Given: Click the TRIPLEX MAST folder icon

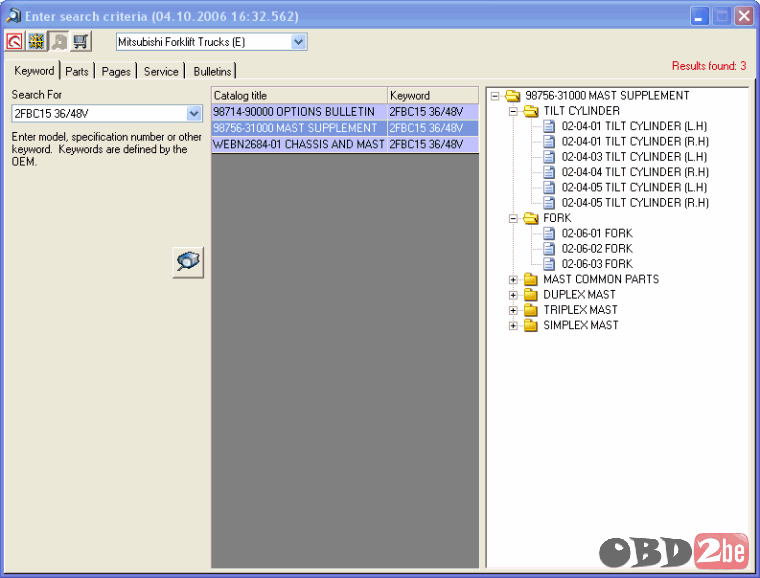Looking at the screenshot, I should (531, 310).
